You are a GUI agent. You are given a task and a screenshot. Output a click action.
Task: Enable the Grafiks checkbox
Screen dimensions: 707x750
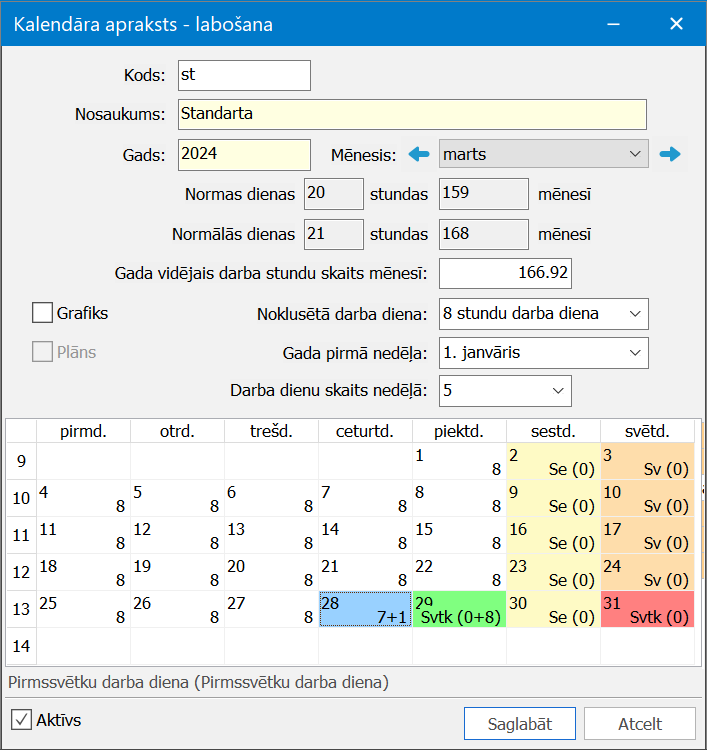(x=42, y=313)
